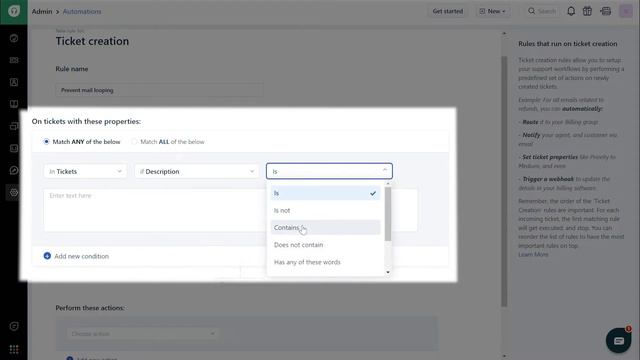Open the Tickets sidebar icon
This screenshot has width=640, height=360.
click(x=14, y=60)
